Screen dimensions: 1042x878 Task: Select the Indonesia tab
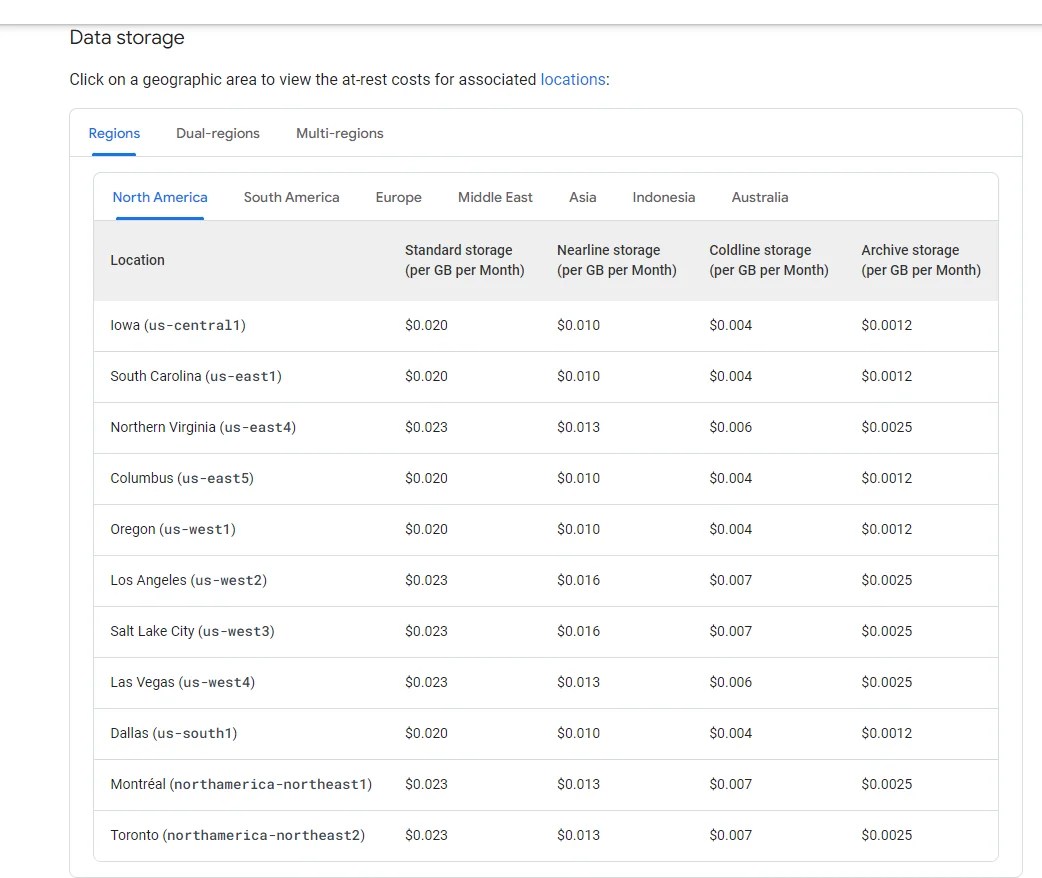click(x=663, y=197)
